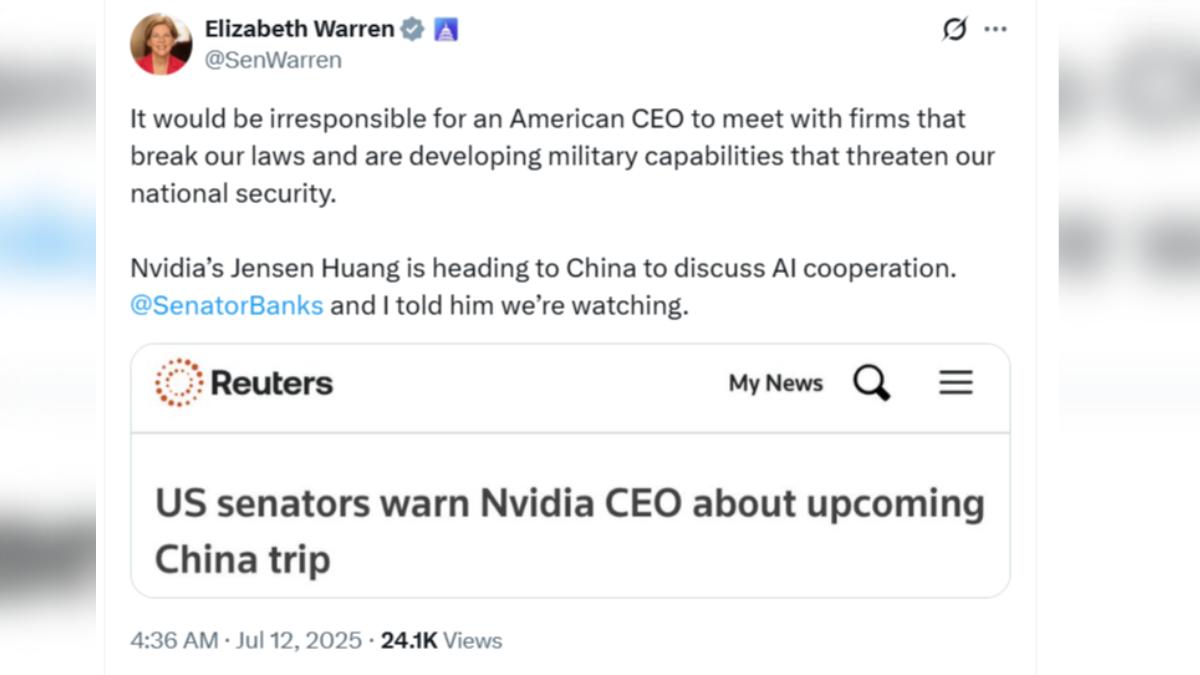Click the 4:36 AM post time
This screenshot has height=675, width=1200.
pos(174,640)
